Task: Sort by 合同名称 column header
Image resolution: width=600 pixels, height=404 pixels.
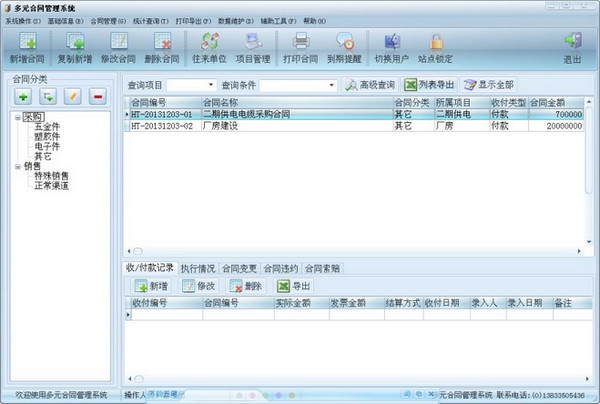Action: 297,103
